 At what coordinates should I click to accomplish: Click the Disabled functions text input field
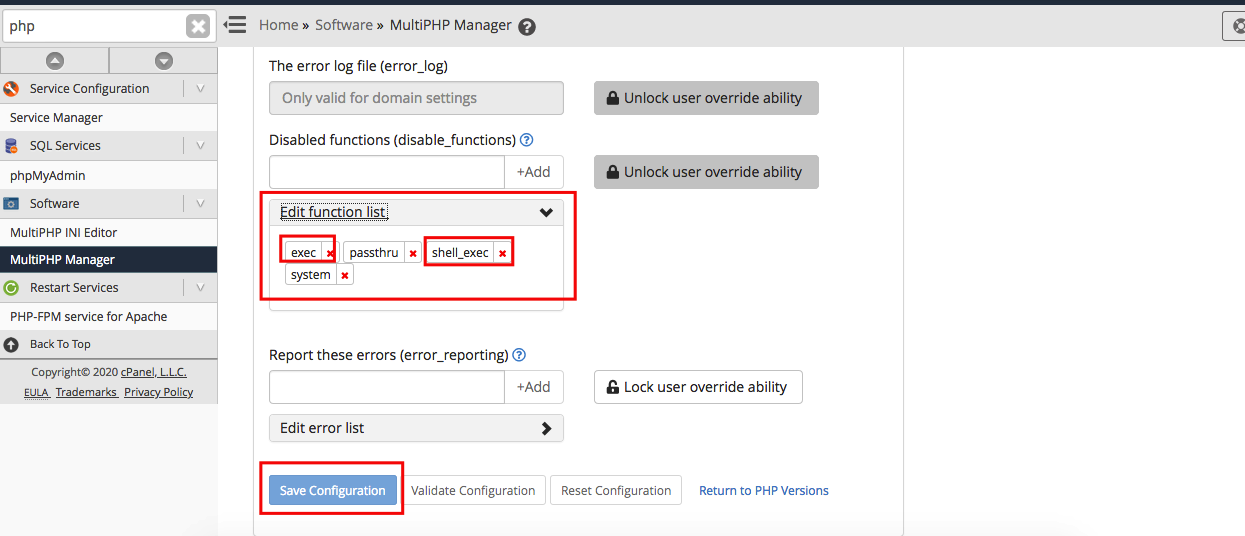click(386, 172)
